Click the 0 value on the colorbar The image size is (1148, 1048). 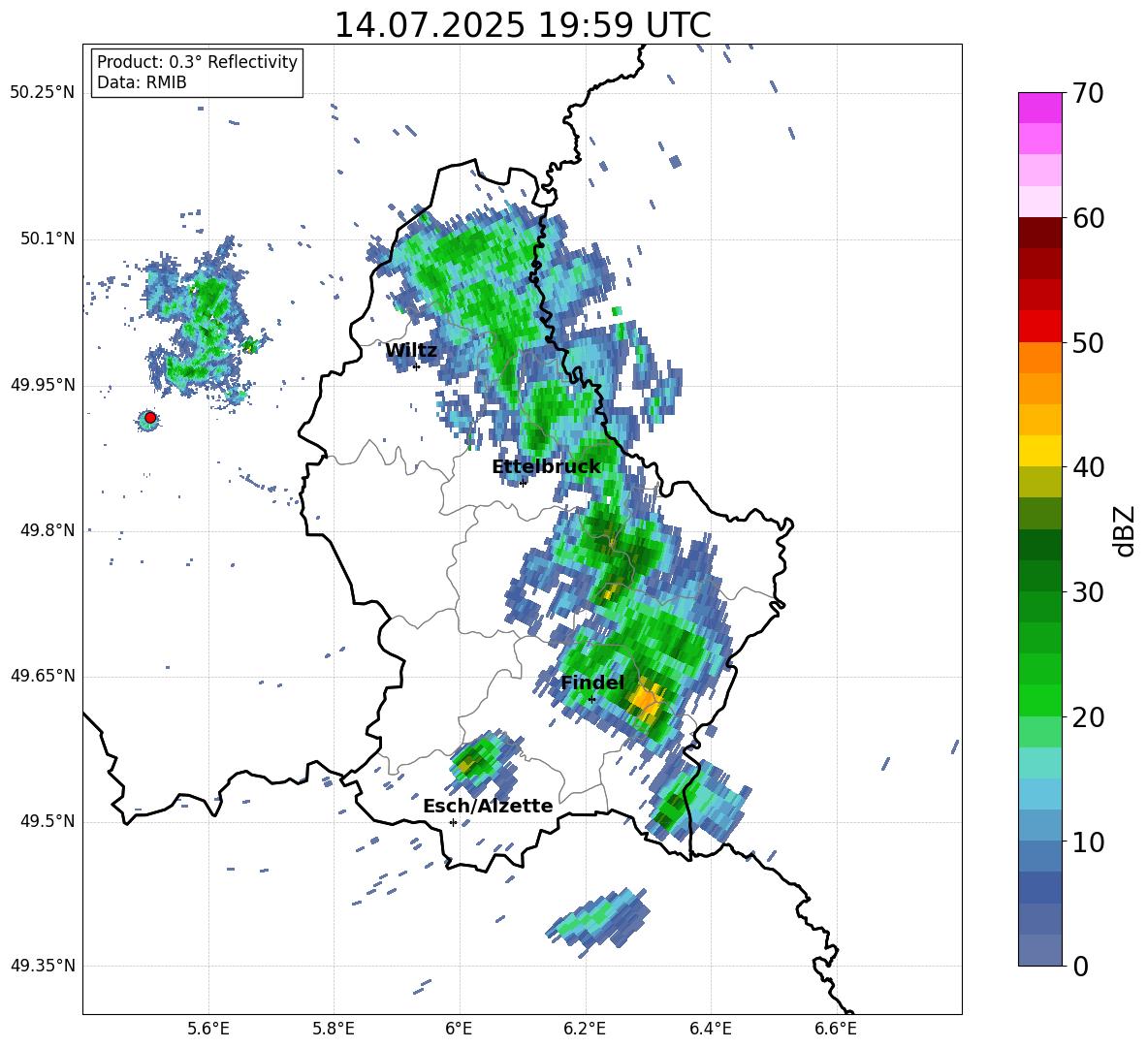click(1081, 966)
